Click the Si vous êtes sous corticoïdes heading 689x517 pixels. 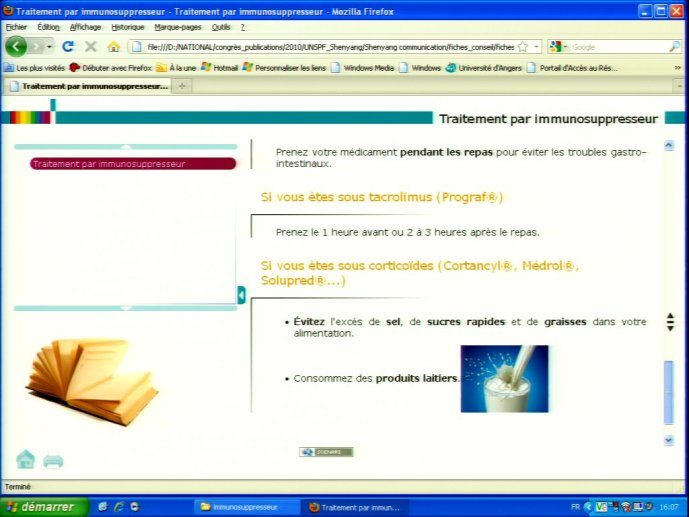[420, 273]
